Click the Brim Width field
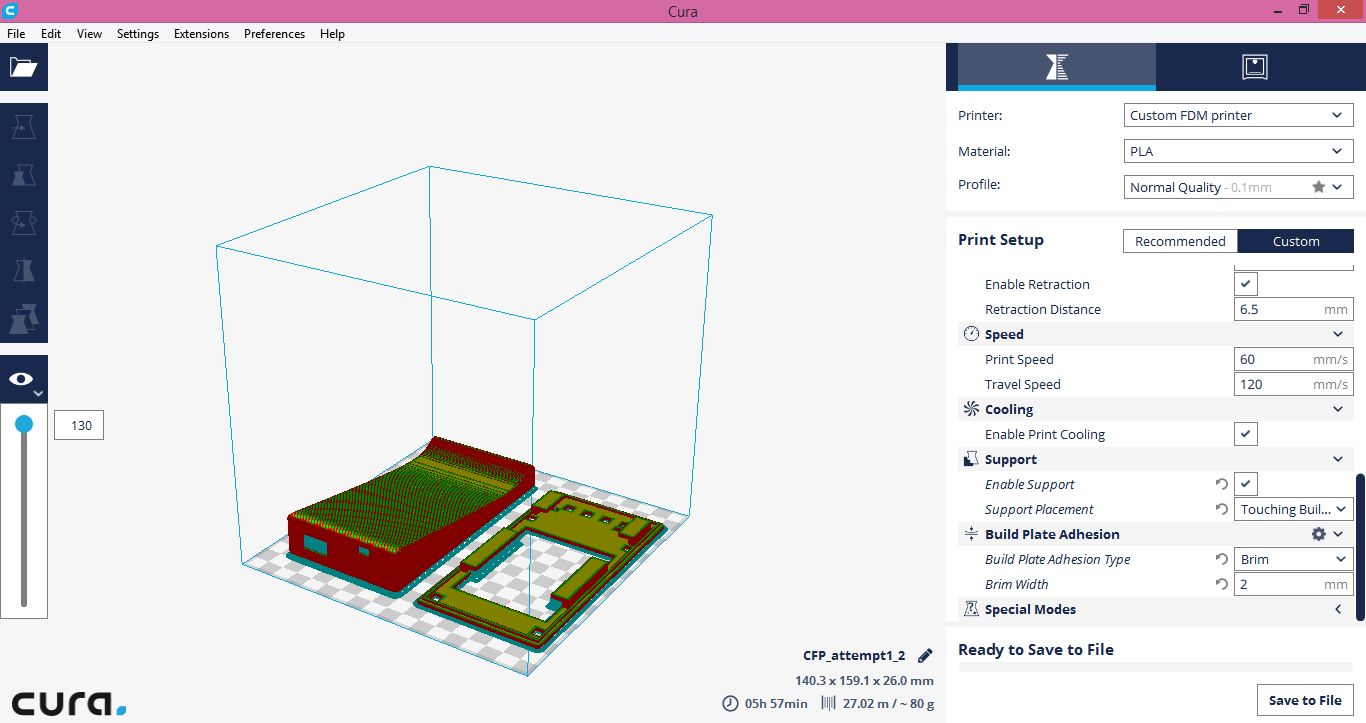The width and height of the screenshot is (1366, 723). (1294, 584)
